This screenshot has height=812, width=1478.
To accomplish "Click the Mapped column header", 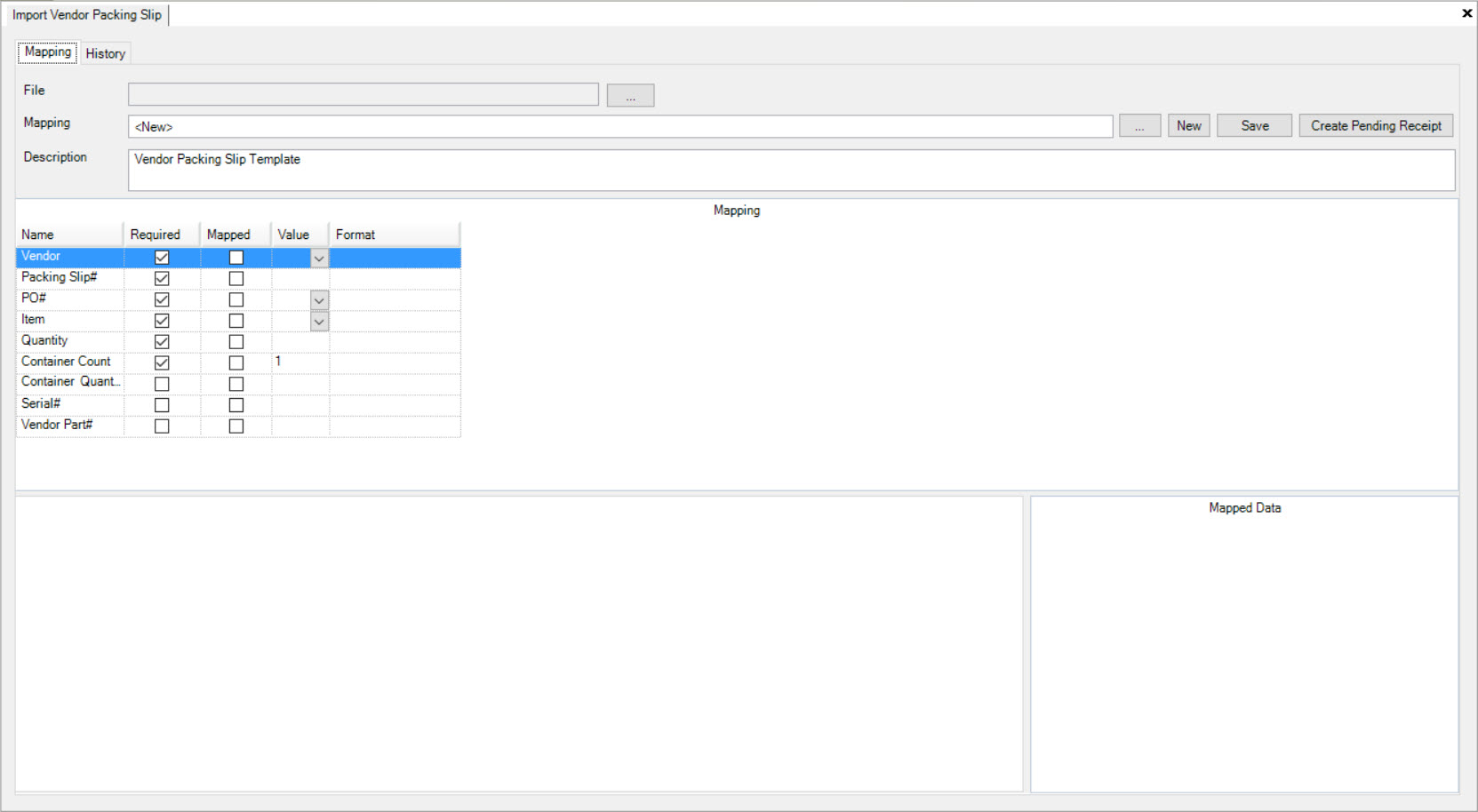I will (x=236, y=235).
